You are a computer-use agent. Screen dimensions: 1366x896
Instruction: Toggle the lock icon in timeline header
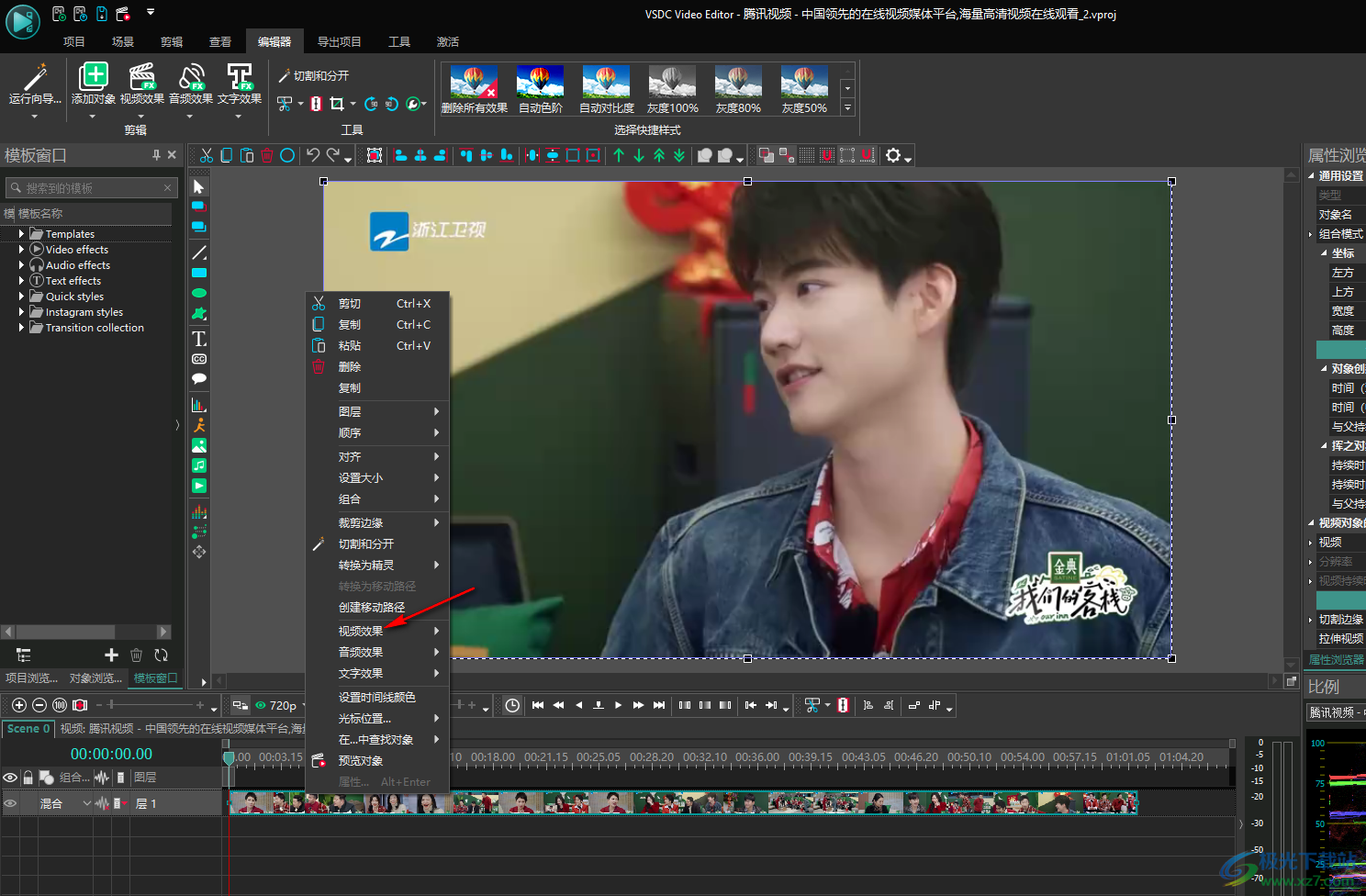click(28, 778)
